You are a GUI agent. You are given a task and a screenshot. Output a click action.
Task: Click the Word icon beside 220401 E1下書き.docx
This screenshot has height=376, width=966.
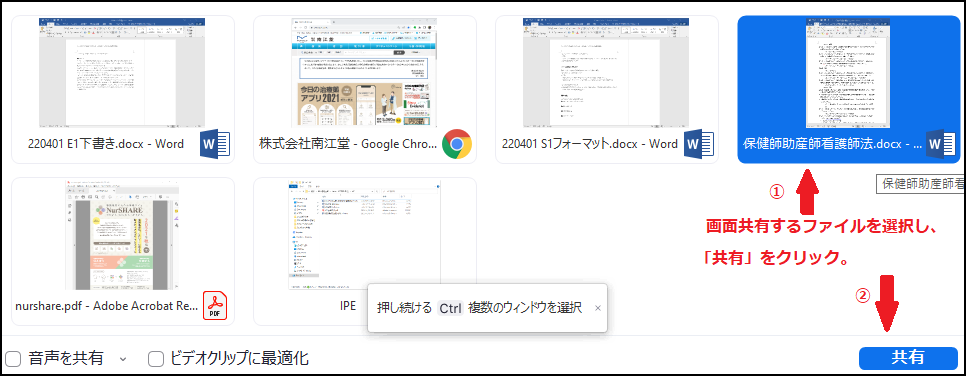(x=215, y=144)
